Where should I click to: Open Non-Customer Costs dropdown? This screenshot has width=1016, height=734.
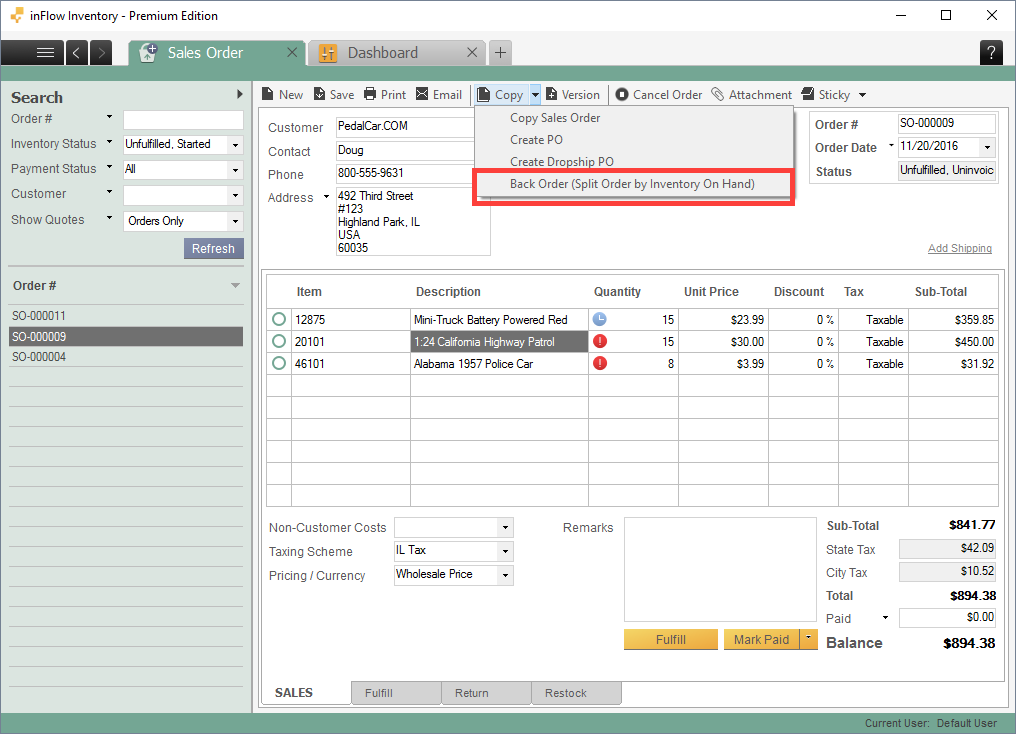click(505, 527)
